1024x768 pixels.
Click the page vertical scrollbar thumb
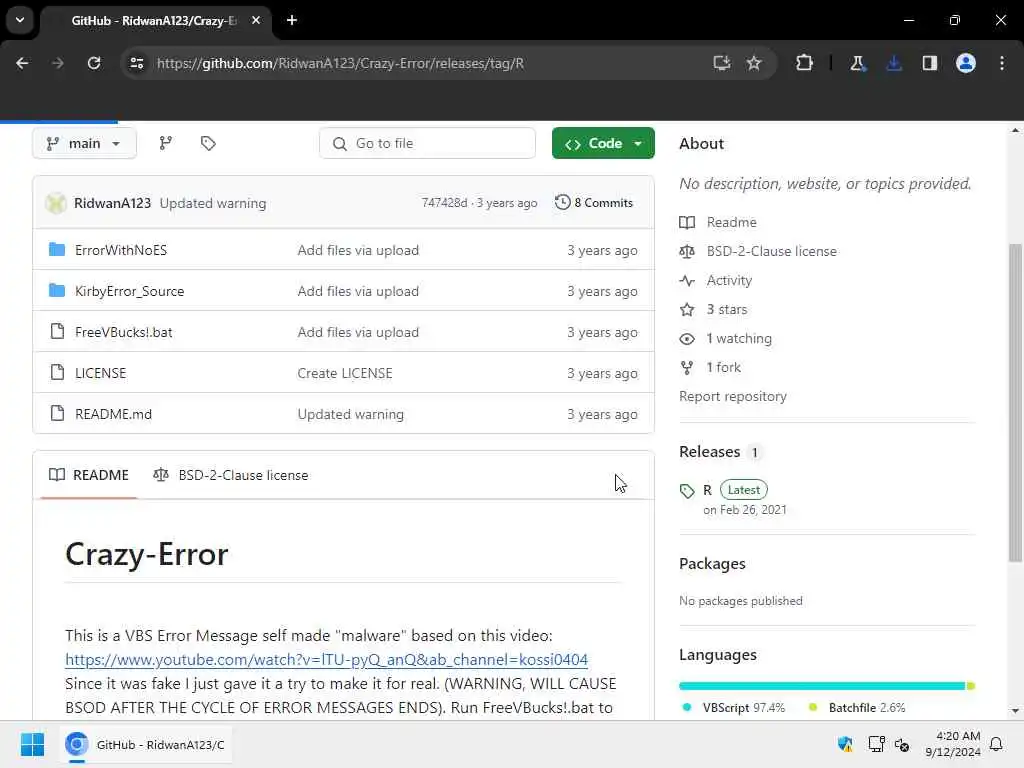pyautogui.click(x=1015, y=402)
